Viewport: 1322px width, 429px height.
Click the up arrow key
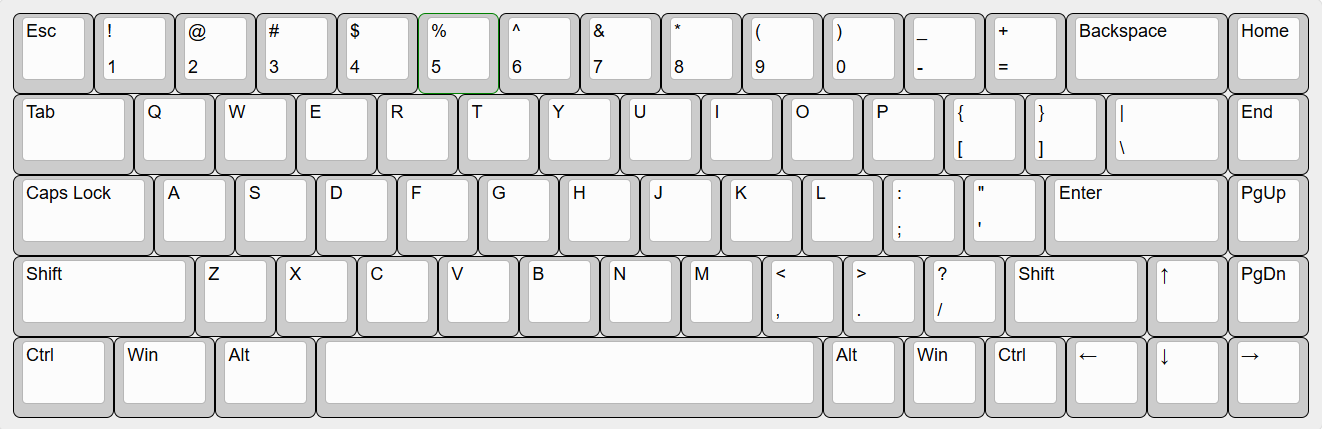(1187, 296)
